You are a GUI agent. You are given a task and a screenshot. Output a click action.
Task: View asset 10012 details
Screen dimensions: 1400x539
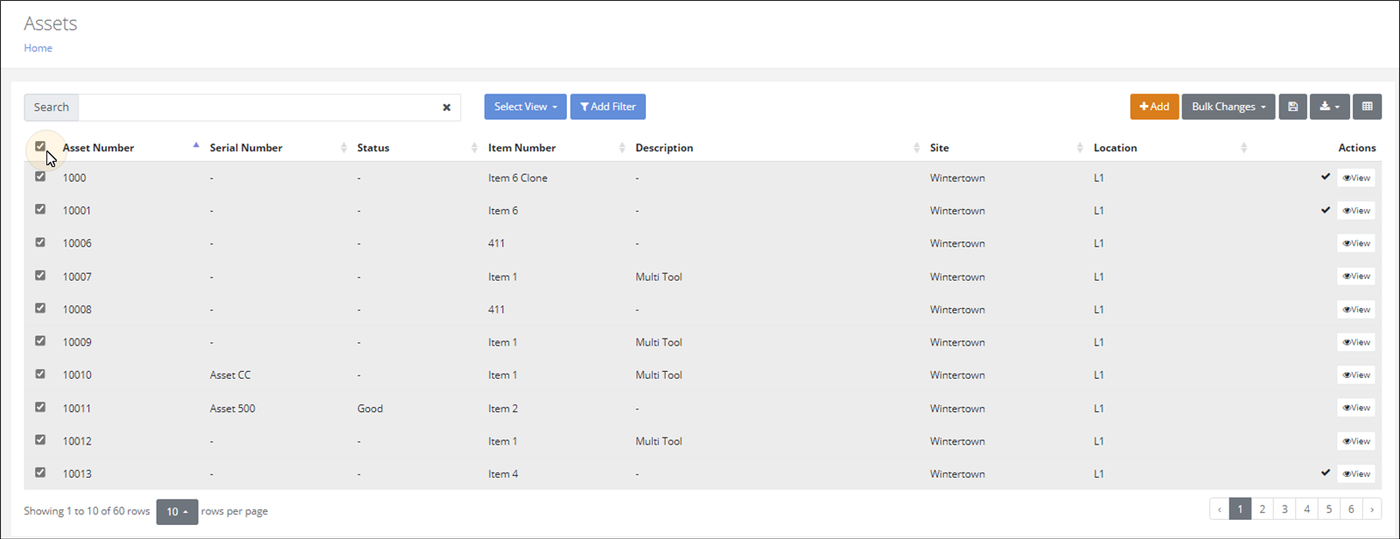(1356, 441)
